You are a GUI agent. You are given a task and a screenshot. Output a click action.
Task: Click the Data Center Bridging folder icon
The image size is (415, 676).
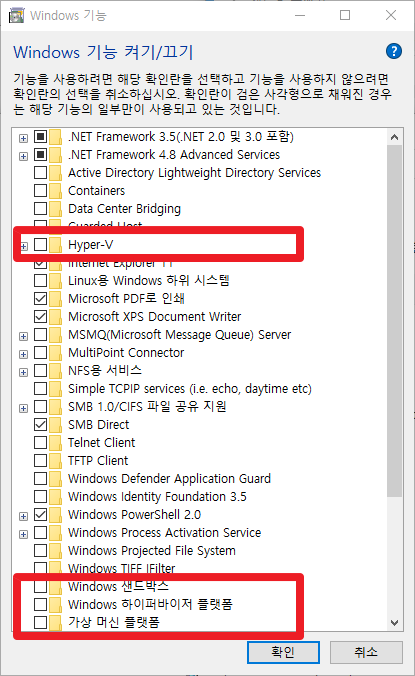55,209
